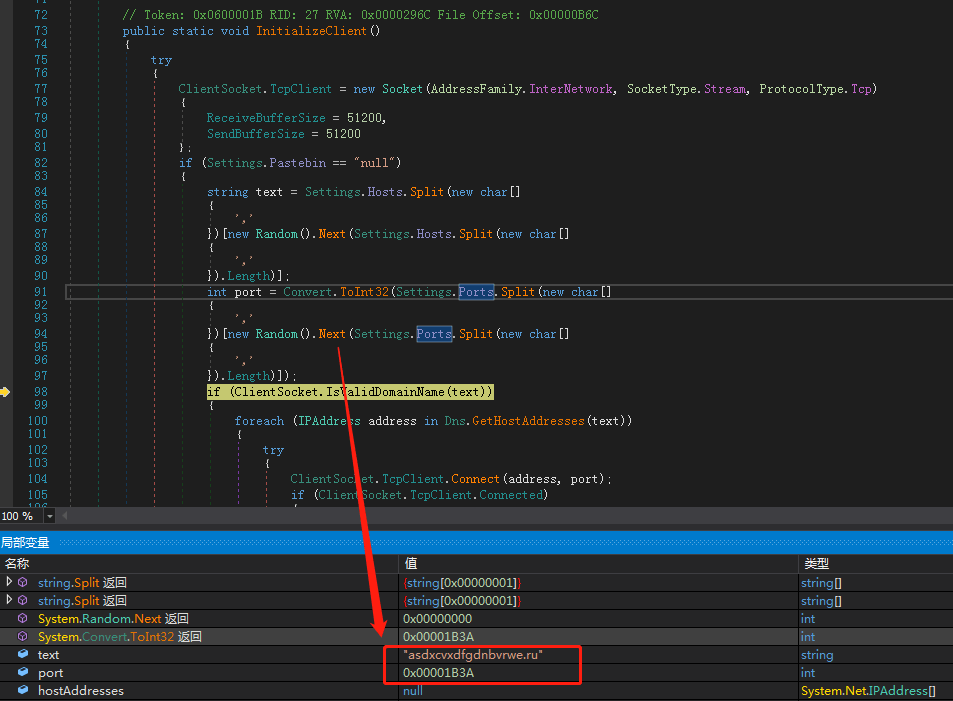The width and height of the screenshot is (953, 701).
Task: Select the port variable name row
Action: click(50, 673)
